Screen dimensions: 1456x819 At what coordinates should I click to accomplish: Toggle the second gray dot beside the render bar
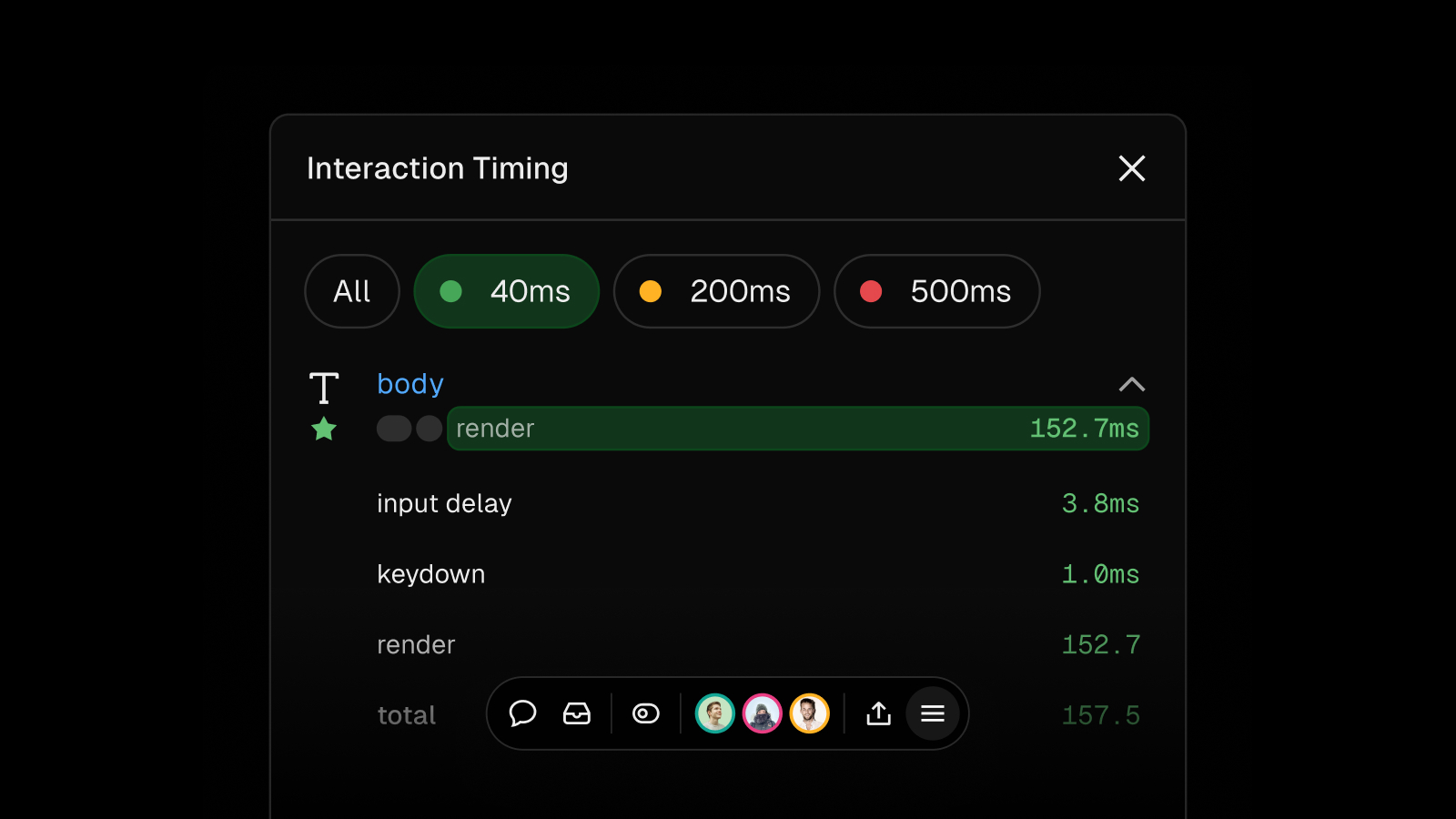[428, 428]
